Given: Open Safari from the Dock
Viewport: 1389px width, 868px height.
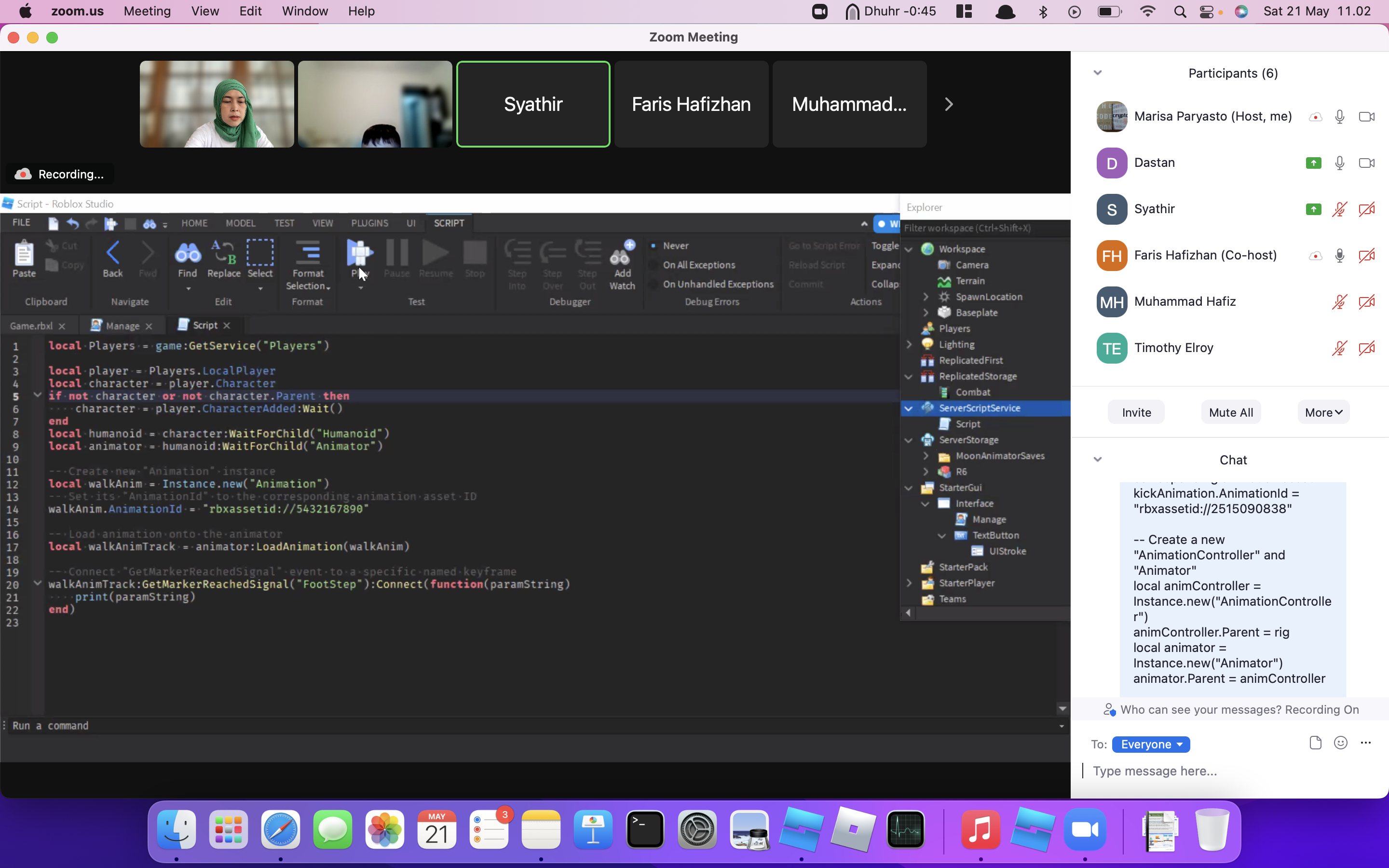Looking at the screenshot, I should point(281,829).
